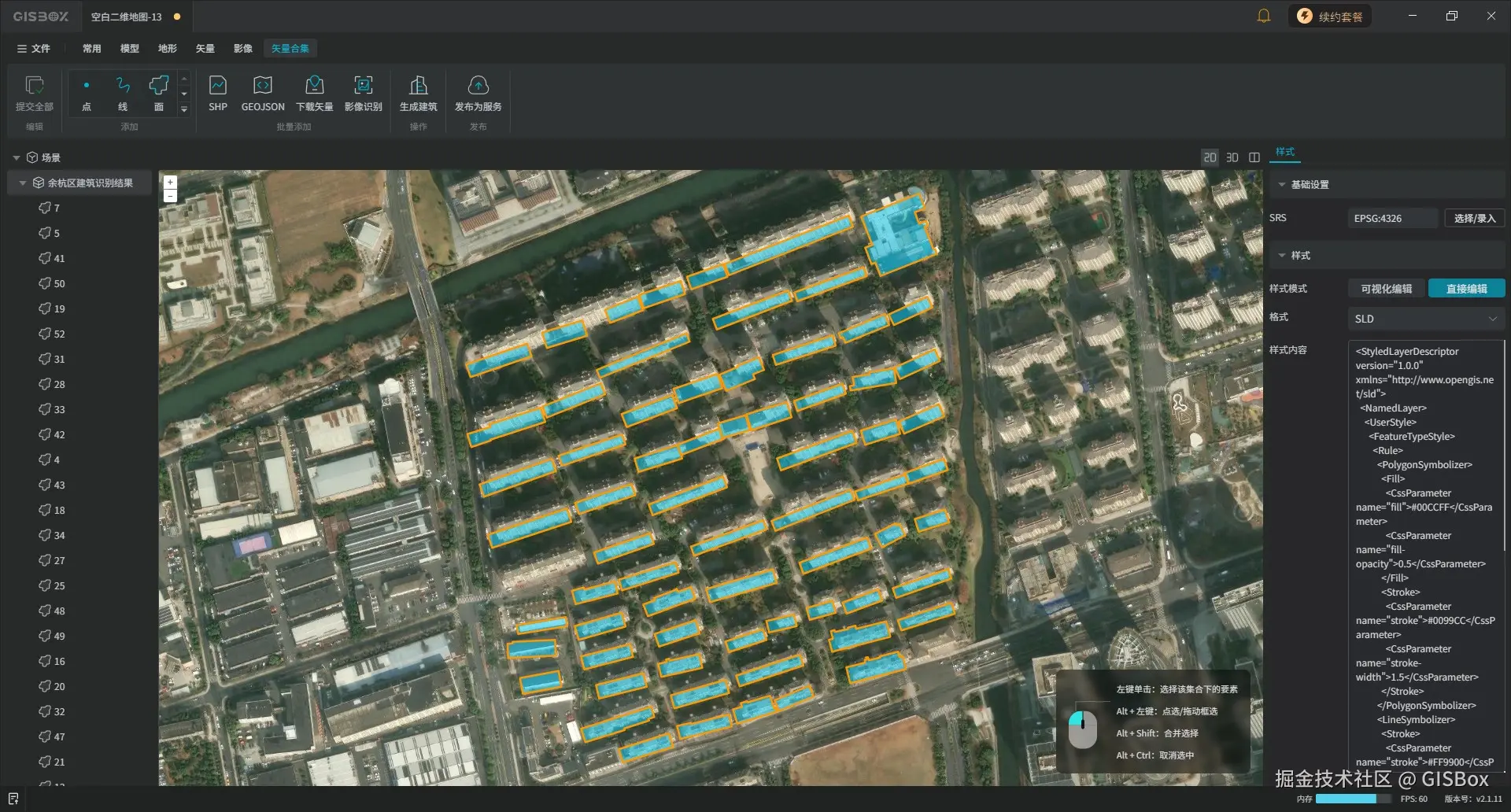Open the 下载矢量 download vector tool
1511x812 pixels.
pyautogui.click(x=315, y=94)
